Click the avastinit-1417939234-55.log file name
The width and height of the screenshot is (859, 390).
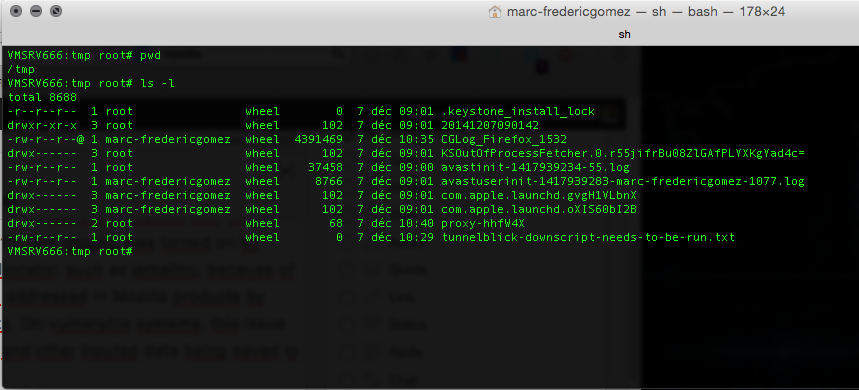tap(535, 167)
